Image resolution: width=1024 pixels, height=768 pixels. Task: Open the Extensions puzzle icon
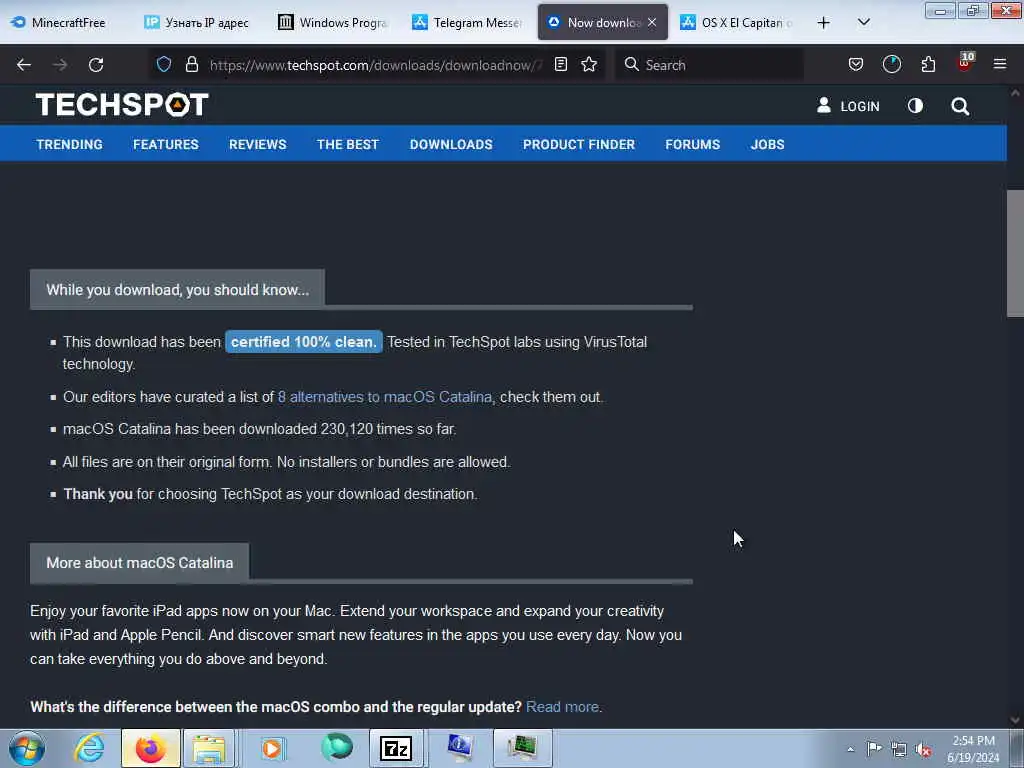point(928,64)
